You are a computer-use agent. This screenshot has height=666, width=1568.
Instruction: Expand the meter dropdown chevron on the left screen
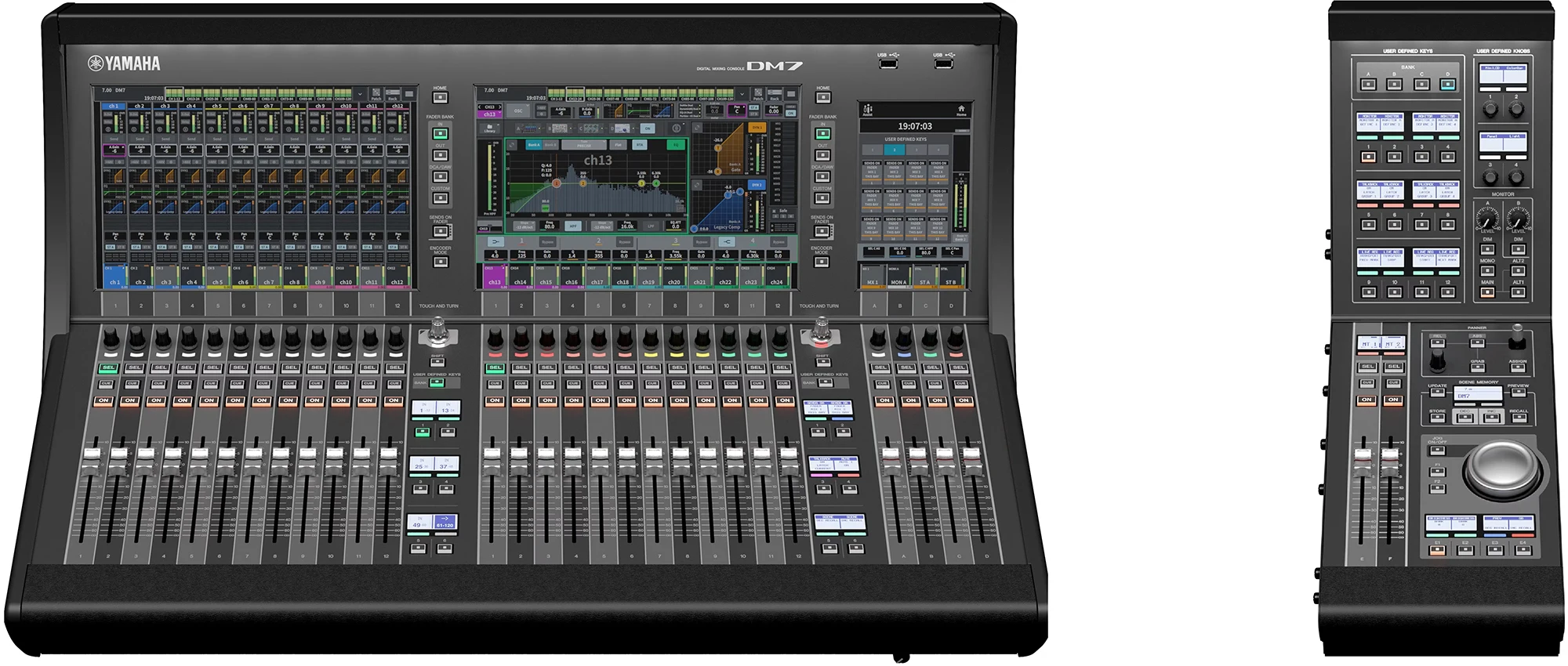360,94
